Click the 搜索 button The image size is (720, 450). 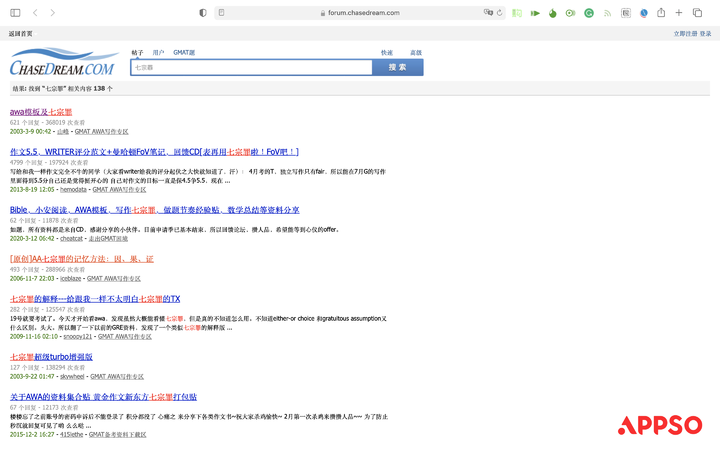coord(398,68)
